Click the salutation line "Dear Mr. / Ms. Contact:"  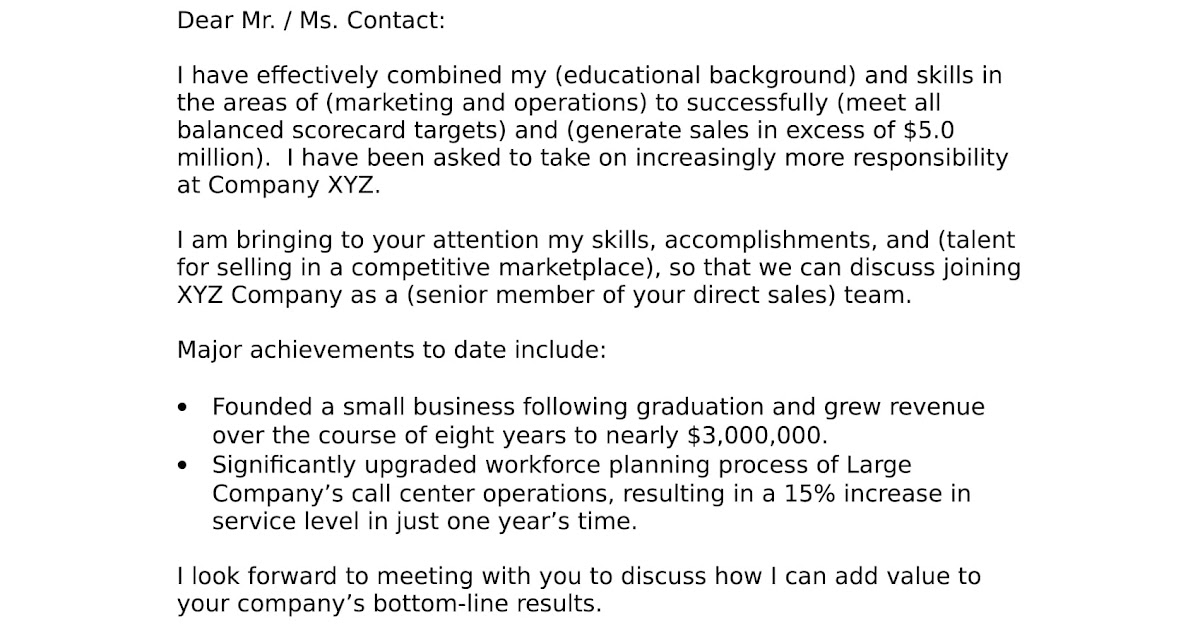point(311,20)
